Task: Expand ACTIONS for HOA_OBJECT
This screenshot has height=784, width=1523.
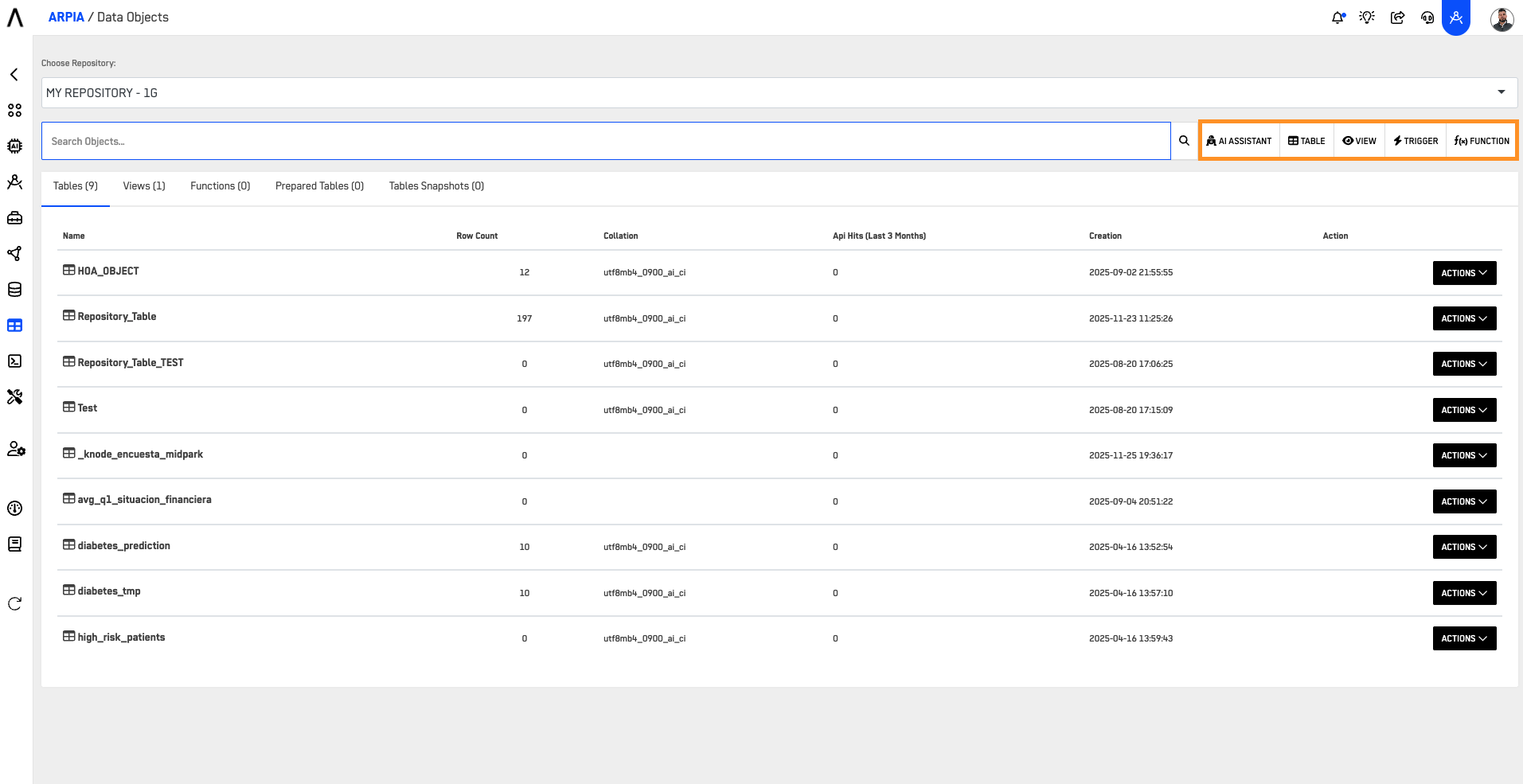Action: [1463, 272]
